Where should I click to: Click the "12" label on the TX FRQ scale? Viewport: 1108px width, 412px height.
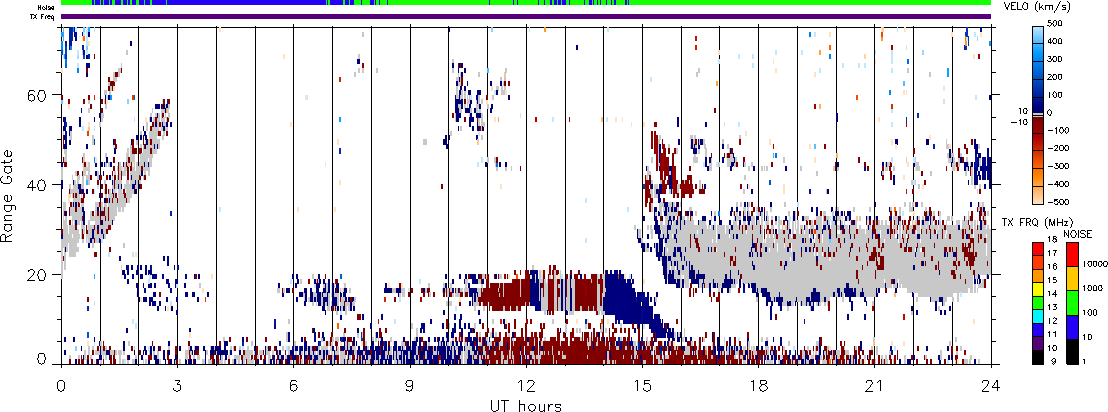point(1053,321)
